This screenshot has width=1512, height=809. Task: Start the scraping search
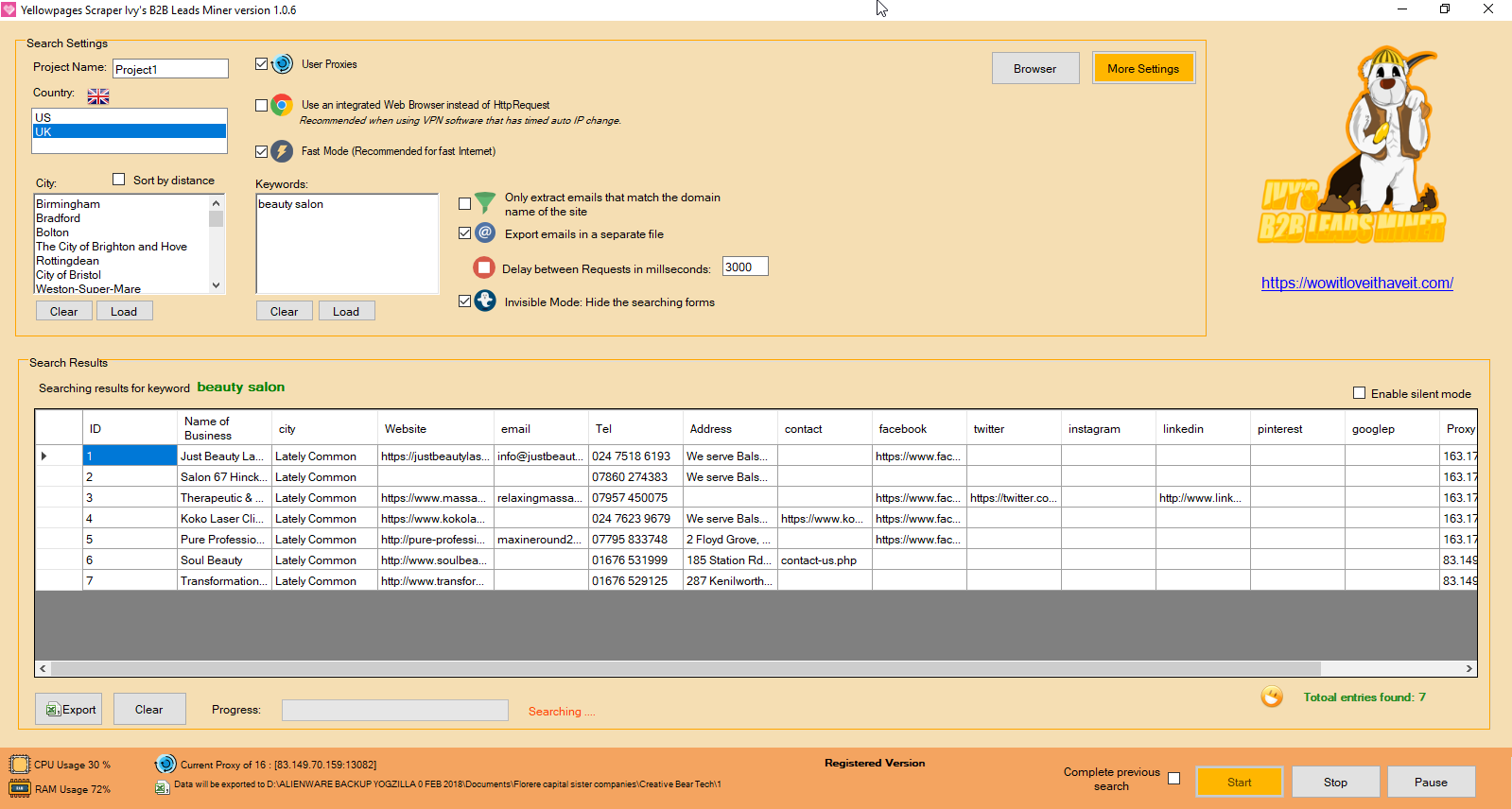[x=1240, y=782]
